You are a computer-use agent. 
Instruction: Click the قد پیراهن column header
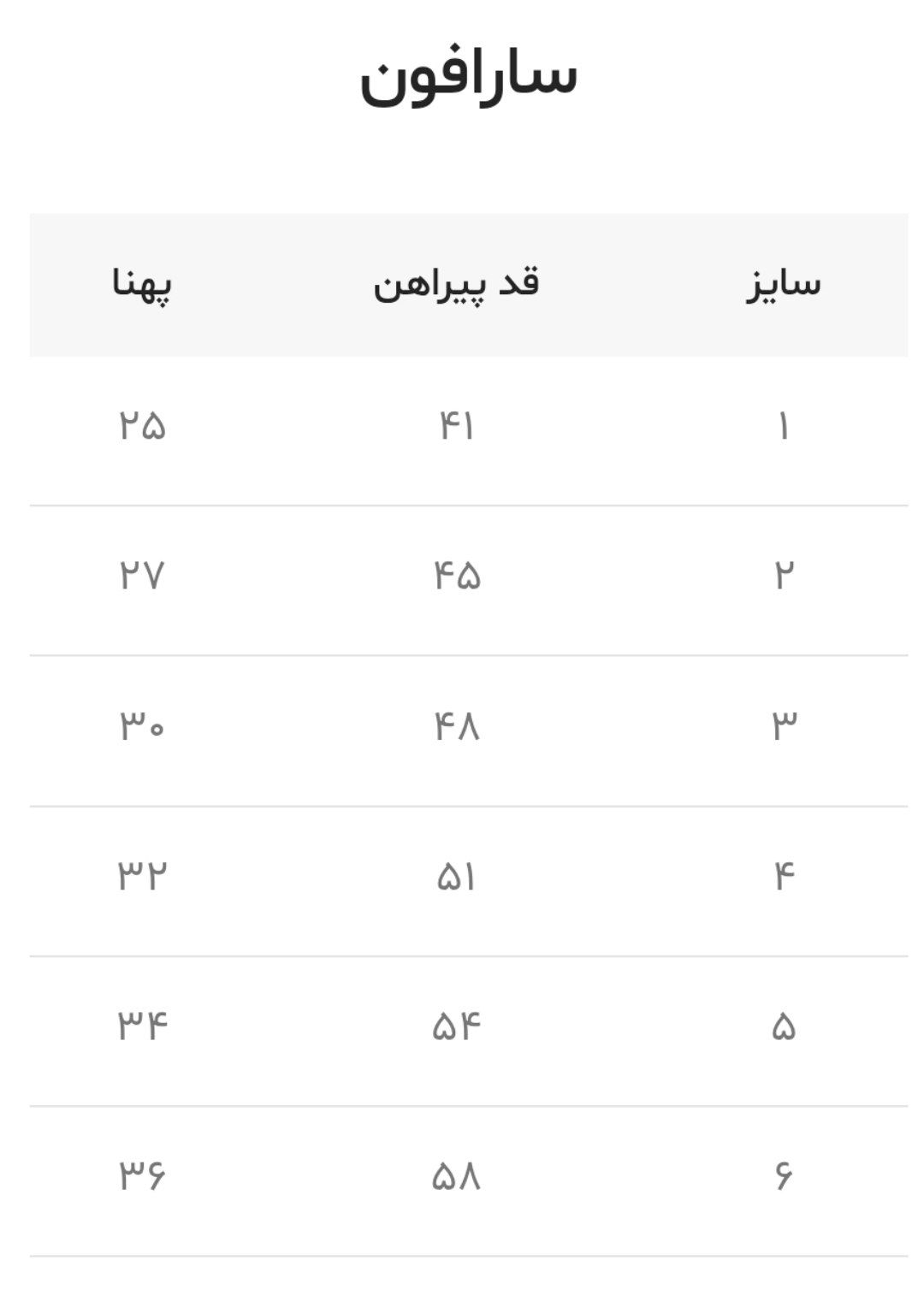point(456,283)
